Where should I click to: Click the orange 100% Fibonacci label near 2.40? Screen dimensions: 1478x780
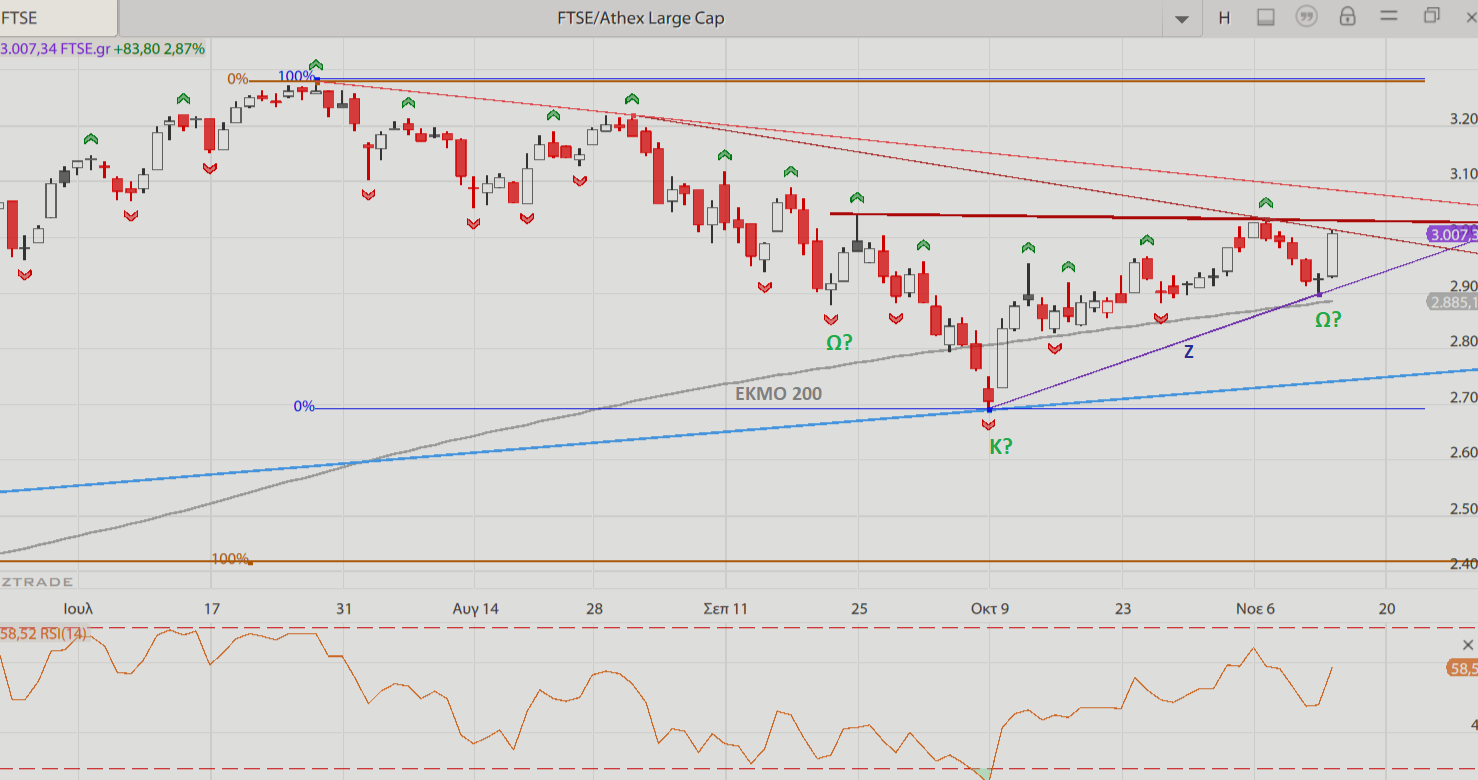(230, 558)
